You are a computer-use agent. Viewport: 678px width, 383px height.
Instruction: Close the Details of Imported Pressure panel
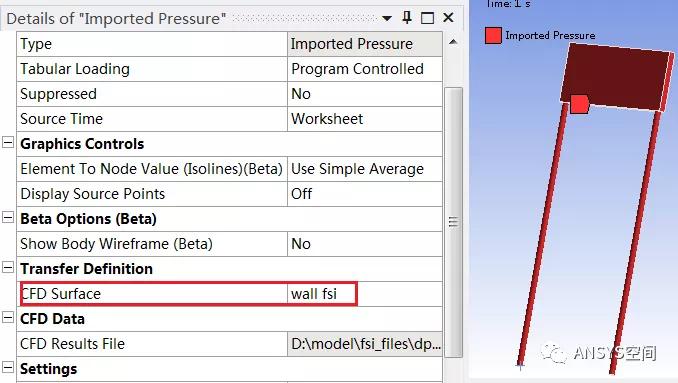(448, 18)
